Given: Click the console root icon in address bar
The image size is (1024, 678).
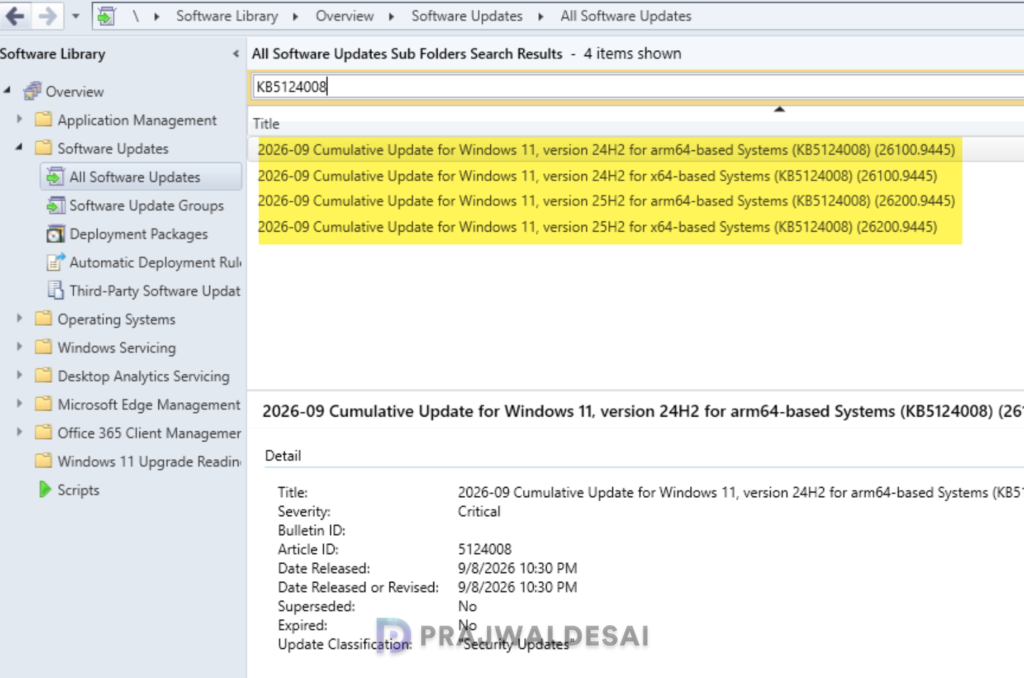Looking at the screenshot, I should click(x=106, y=16).
